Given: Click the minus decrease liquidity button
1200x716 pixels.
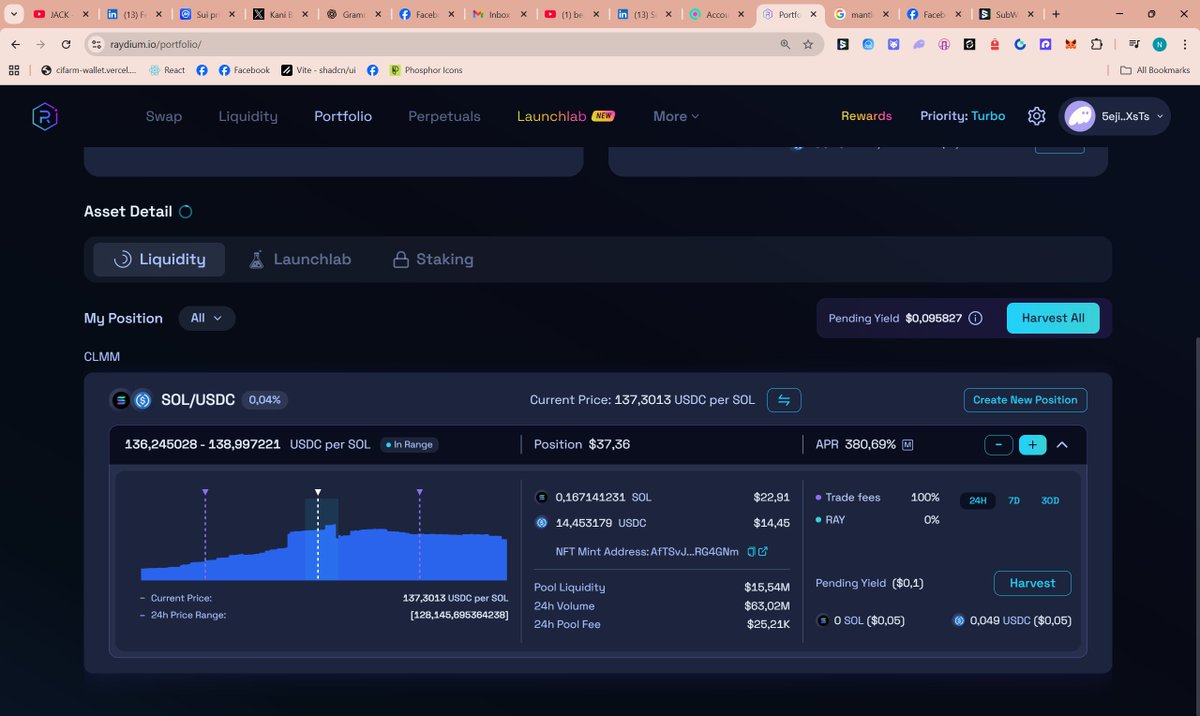Looking at the screenshot, I should 998,445.
